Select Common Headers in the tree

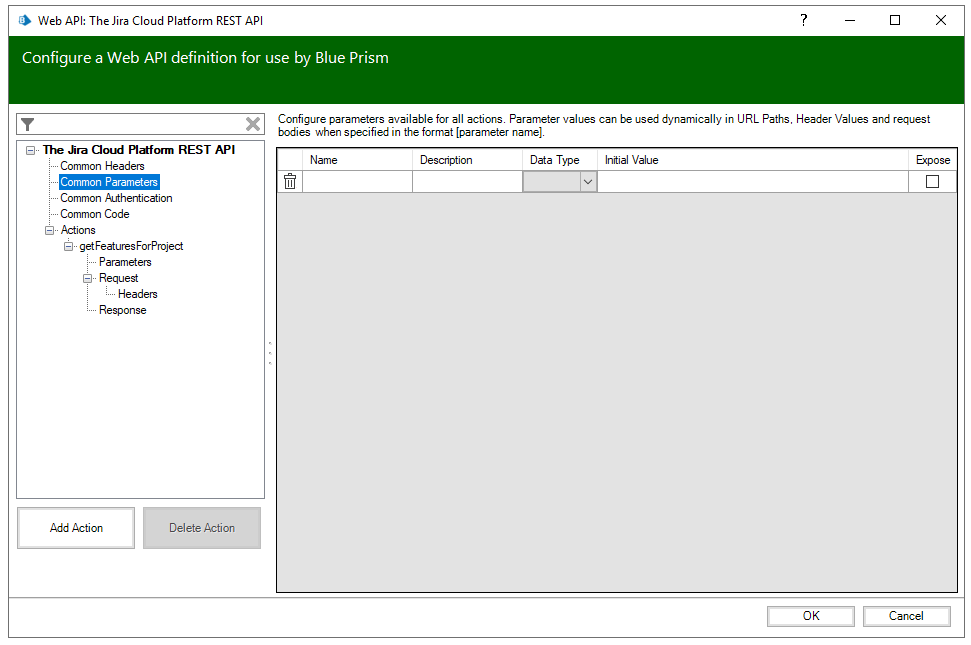pos(102,166)
